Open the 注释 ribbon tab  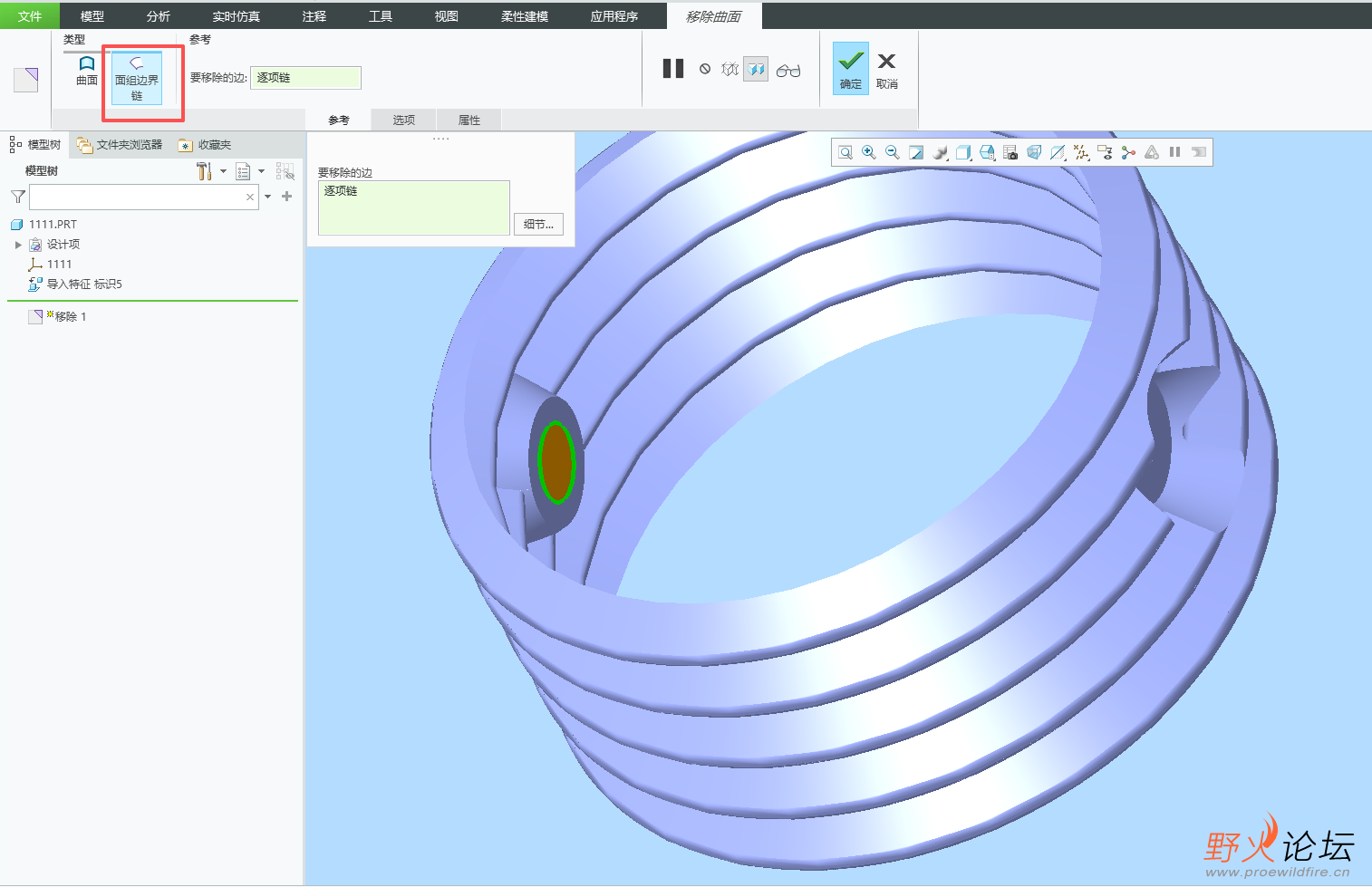314,16
